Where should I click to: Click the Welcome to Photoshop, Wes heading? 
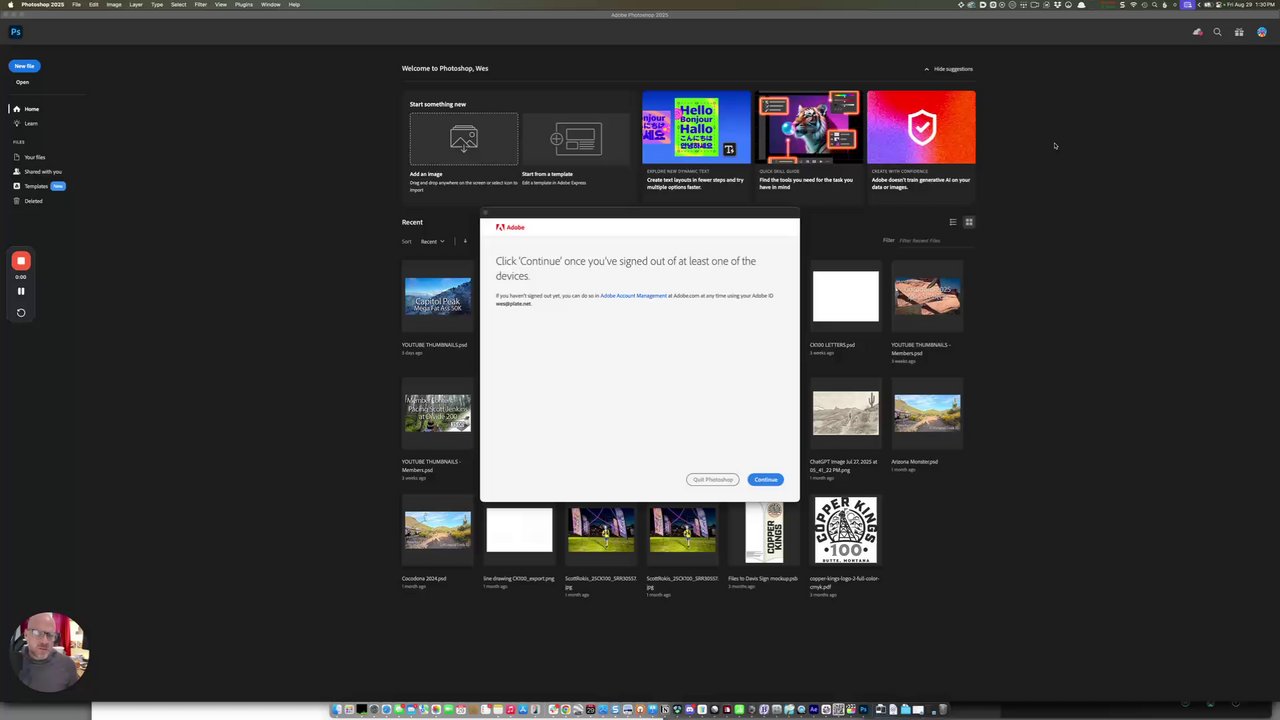pos(445,69)
